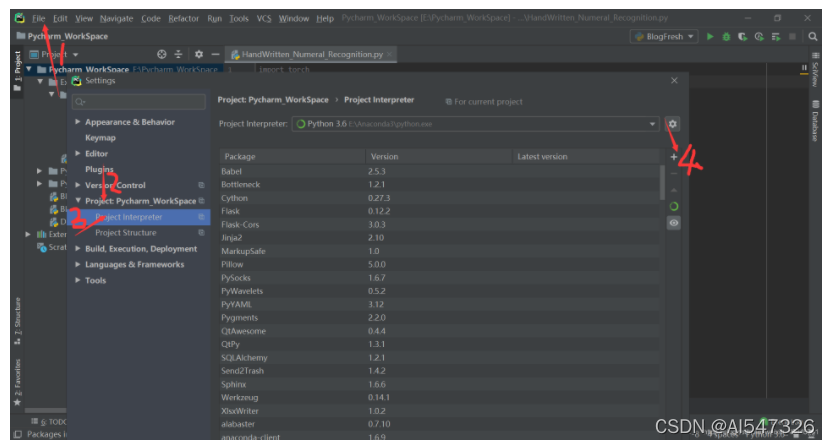
Task: Open the Favorites side tab
Action: point(17,383)
